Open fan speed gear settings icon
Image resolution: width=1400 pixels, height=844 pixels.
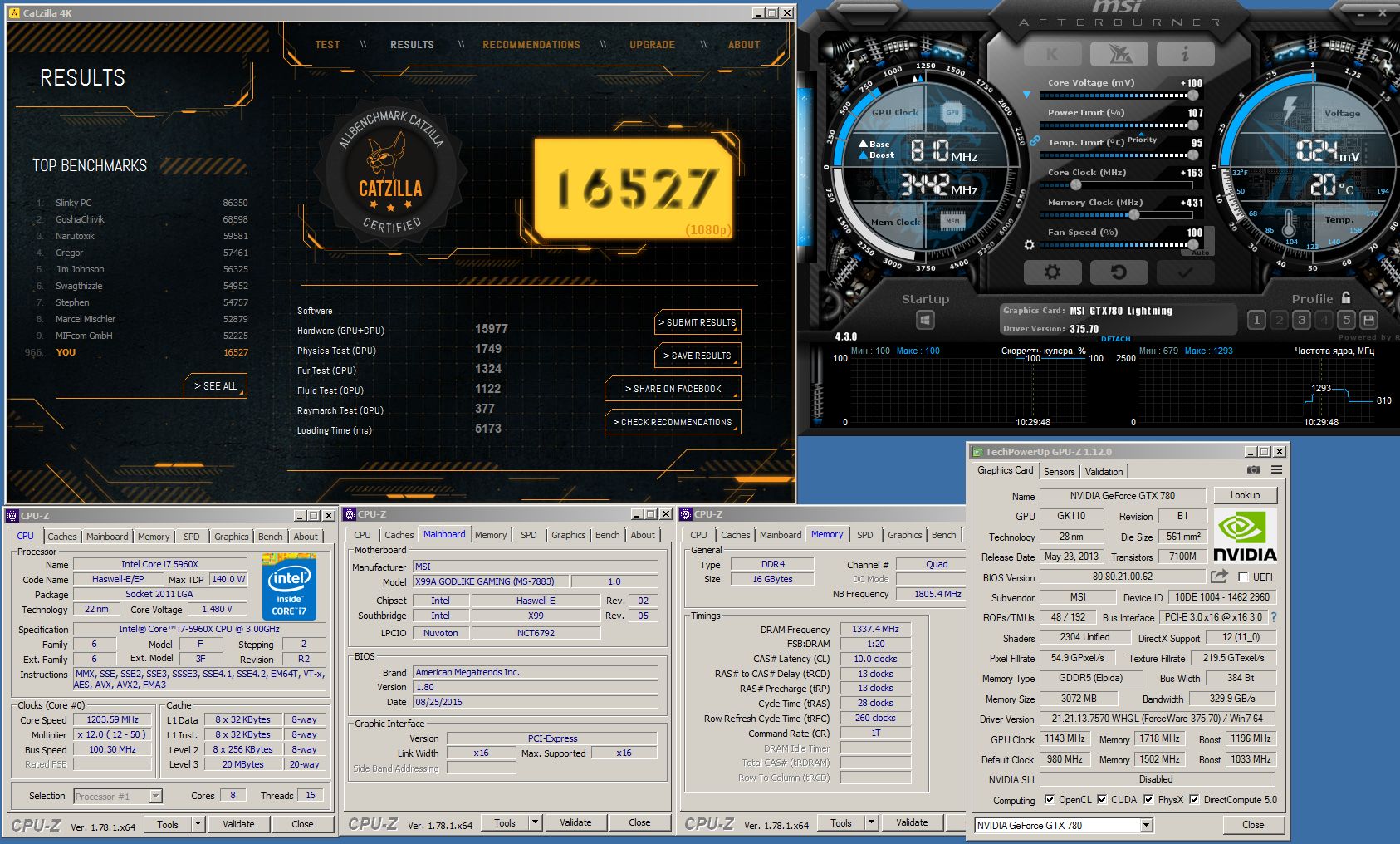pos(1030,245)
